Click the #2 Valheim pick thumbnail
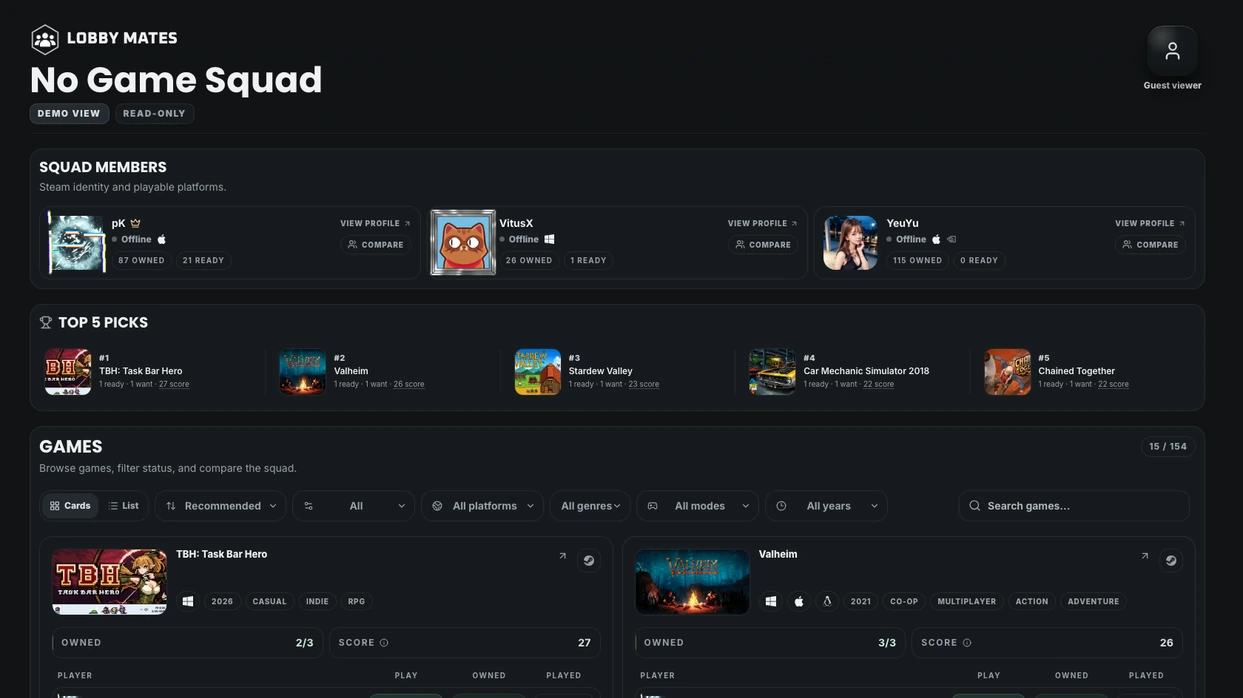This screenshot has height=698, width=1243. tap(303, 372)
